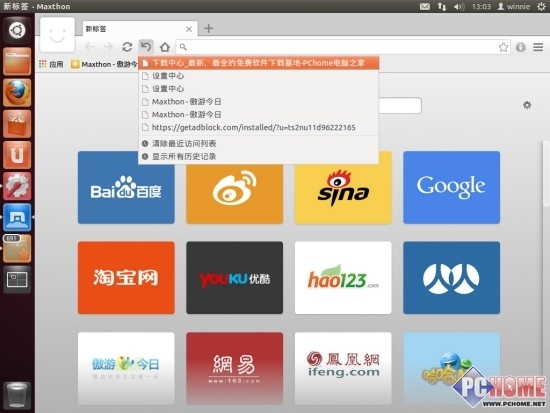Toggle the undo closed-page history dropdown

point(146,47)
